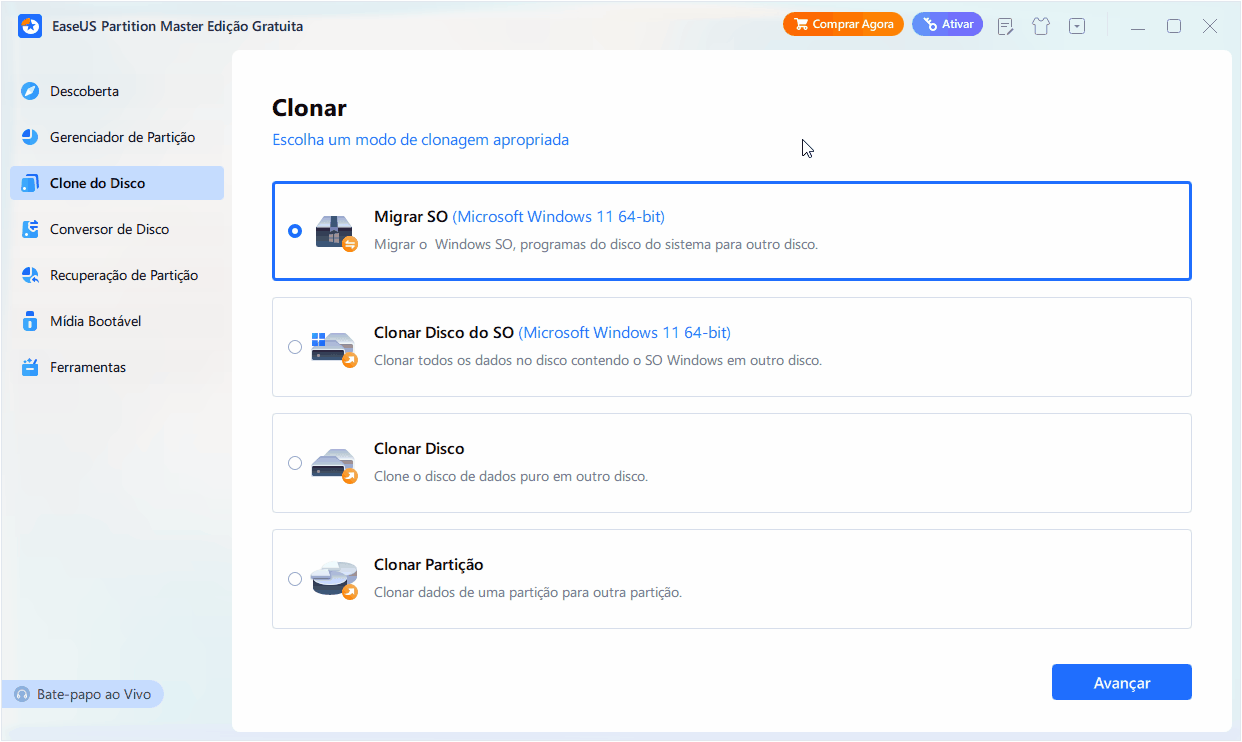Image resolution: width=1242 pixels, height=742 pixels.
Task: Click the Clone do Disco sidebar icon
Action: click(x=30, y=183)
